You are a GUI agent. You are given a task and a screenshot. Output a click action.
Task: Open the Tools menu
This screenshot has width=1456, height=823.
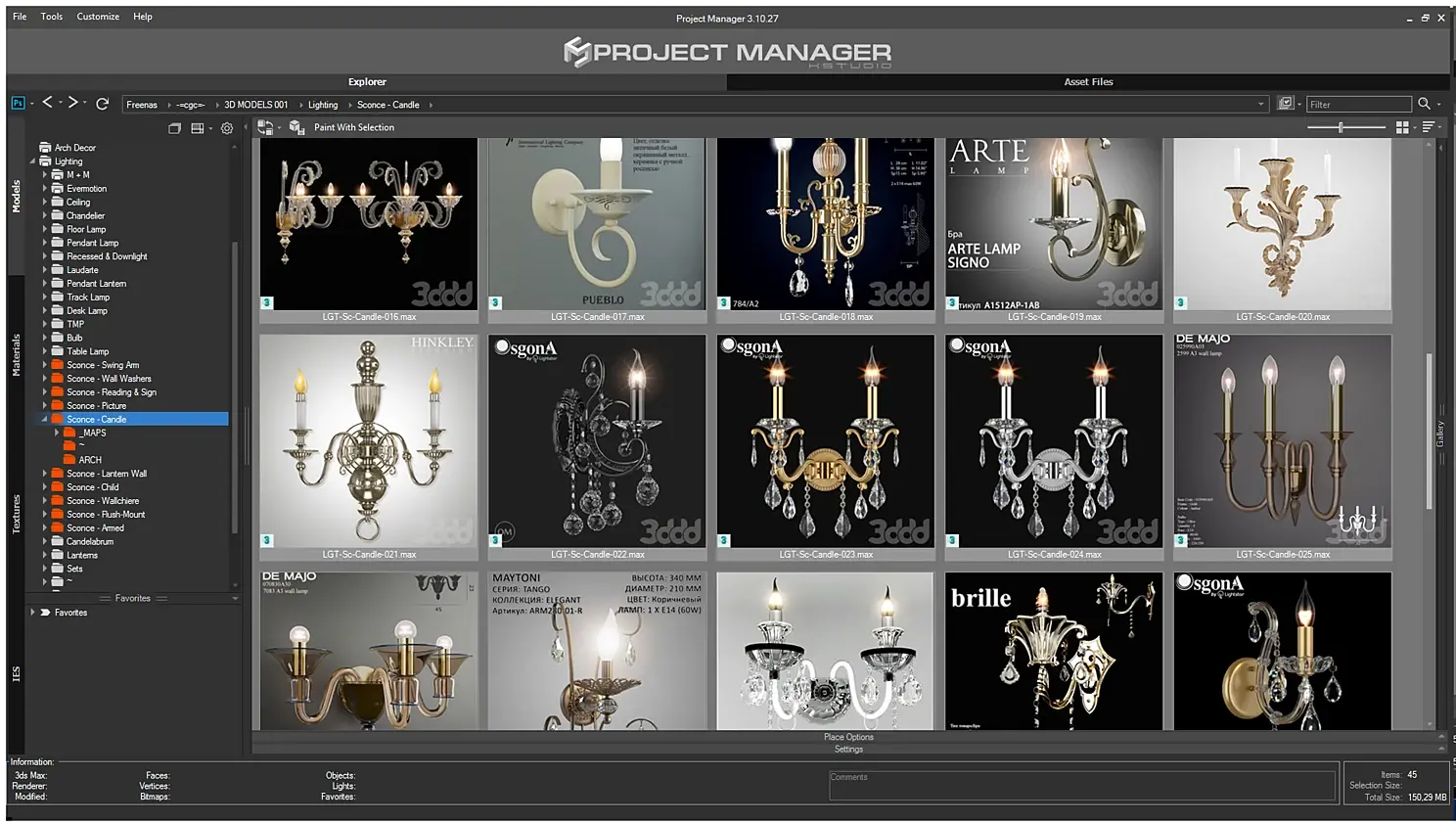coord(52,17)
